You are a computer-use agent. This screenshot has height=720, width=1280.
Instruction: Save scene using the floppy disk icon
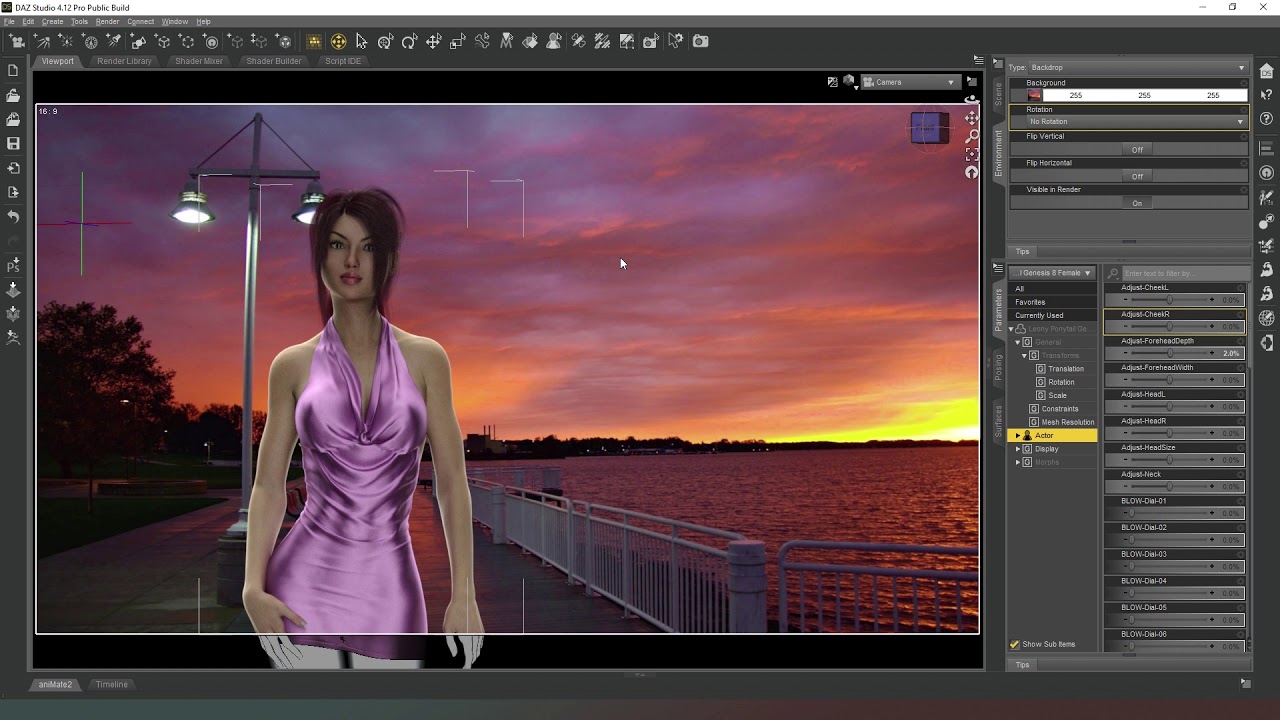[x=13, y=143]
